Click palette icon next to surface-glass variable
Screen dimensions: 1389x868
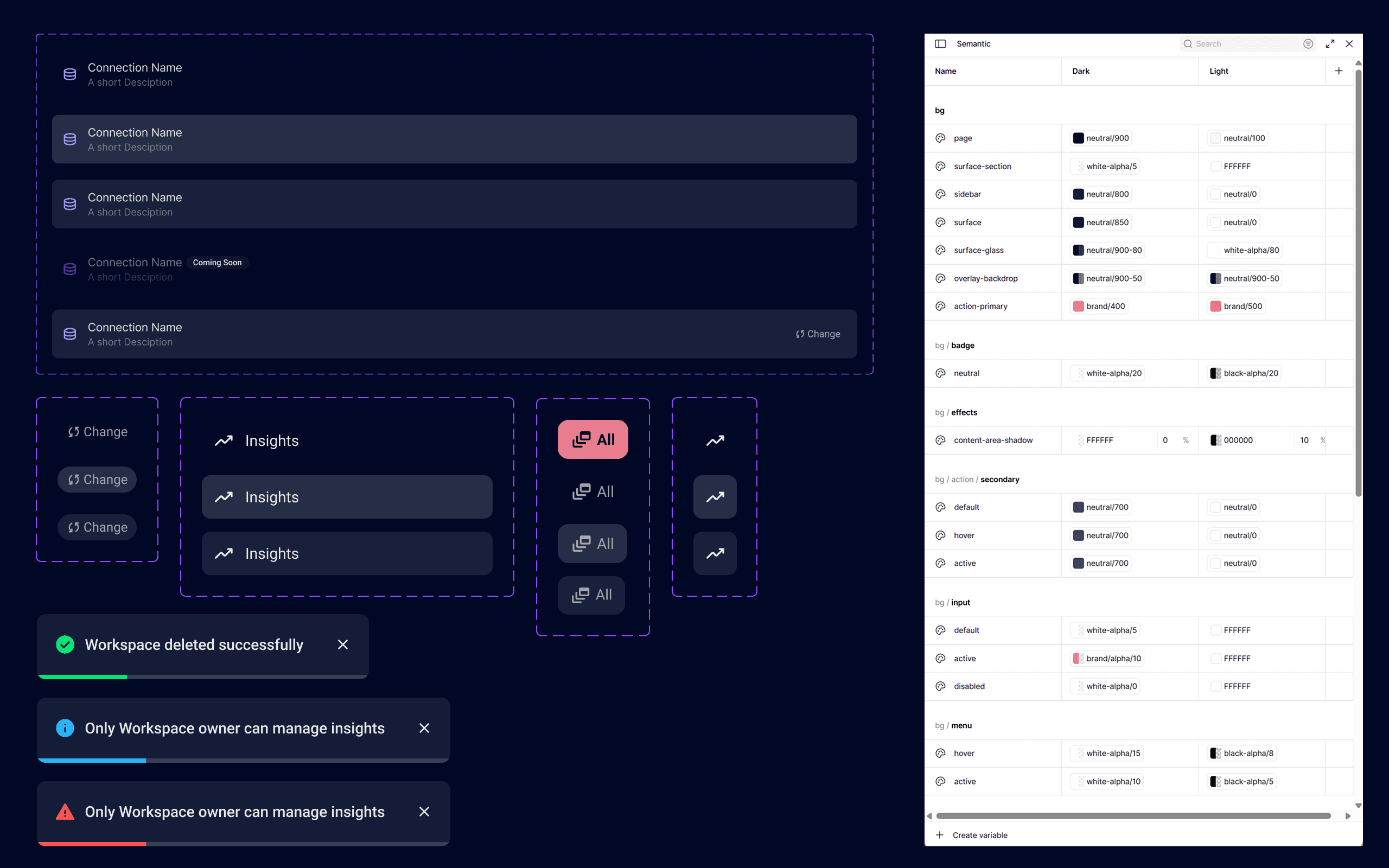point(940,250)
